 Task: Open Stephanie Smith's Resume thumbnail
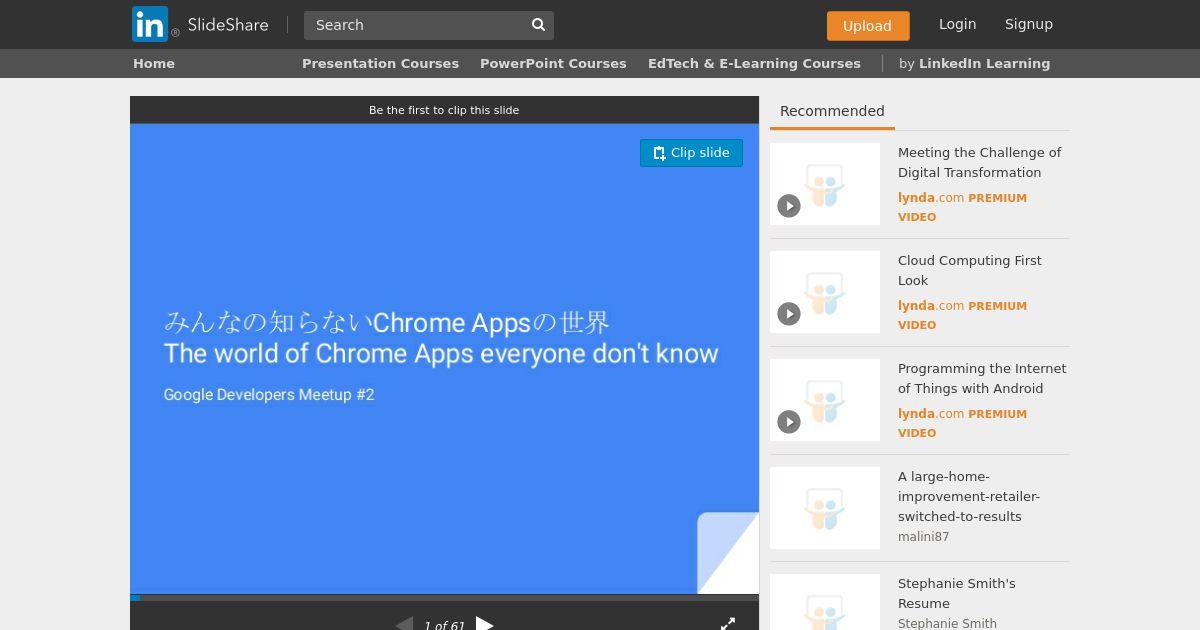825,602
